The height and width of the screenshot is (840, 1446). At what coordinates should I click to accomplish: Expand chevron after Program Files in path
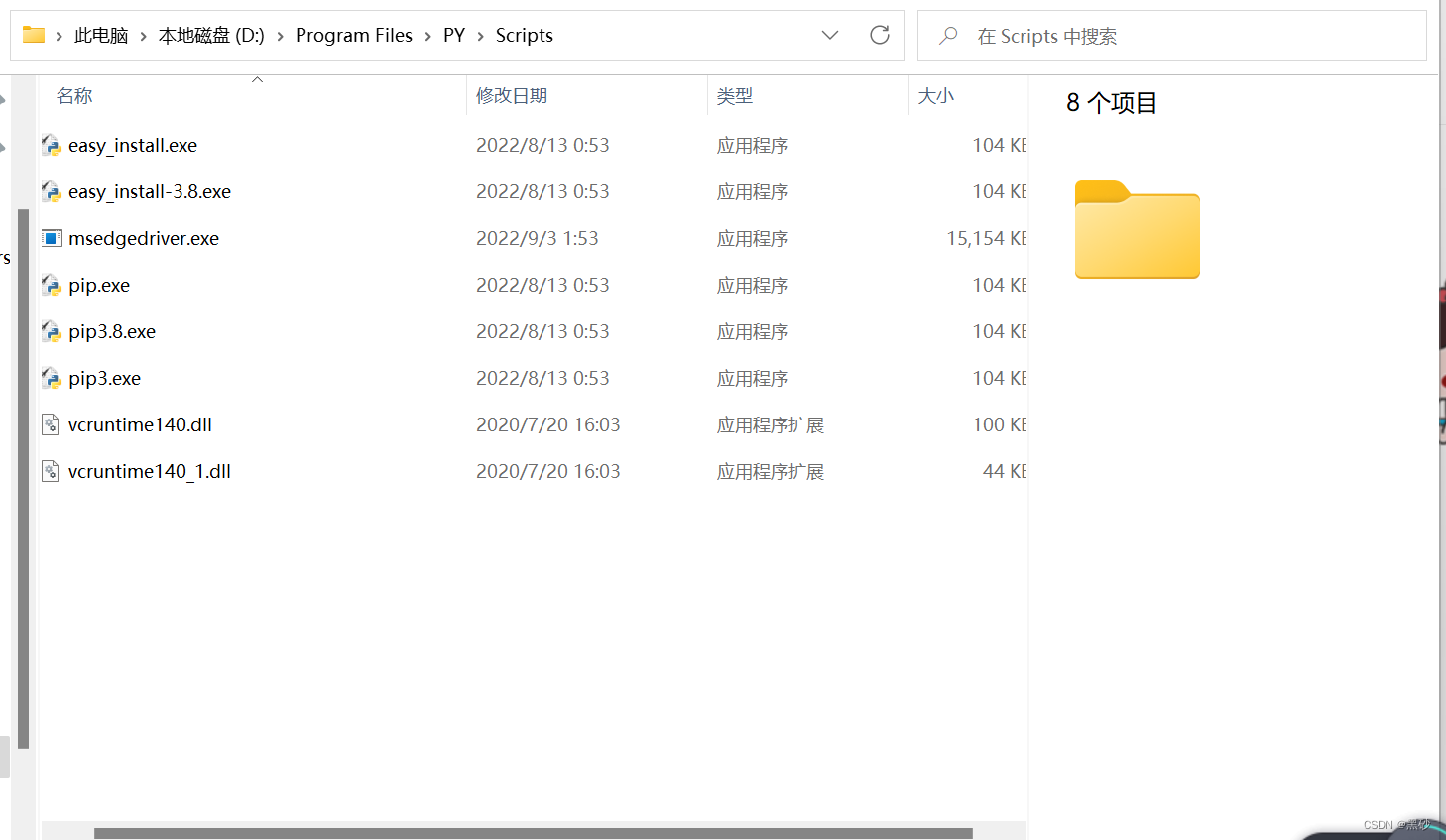(x=428, y=36)
